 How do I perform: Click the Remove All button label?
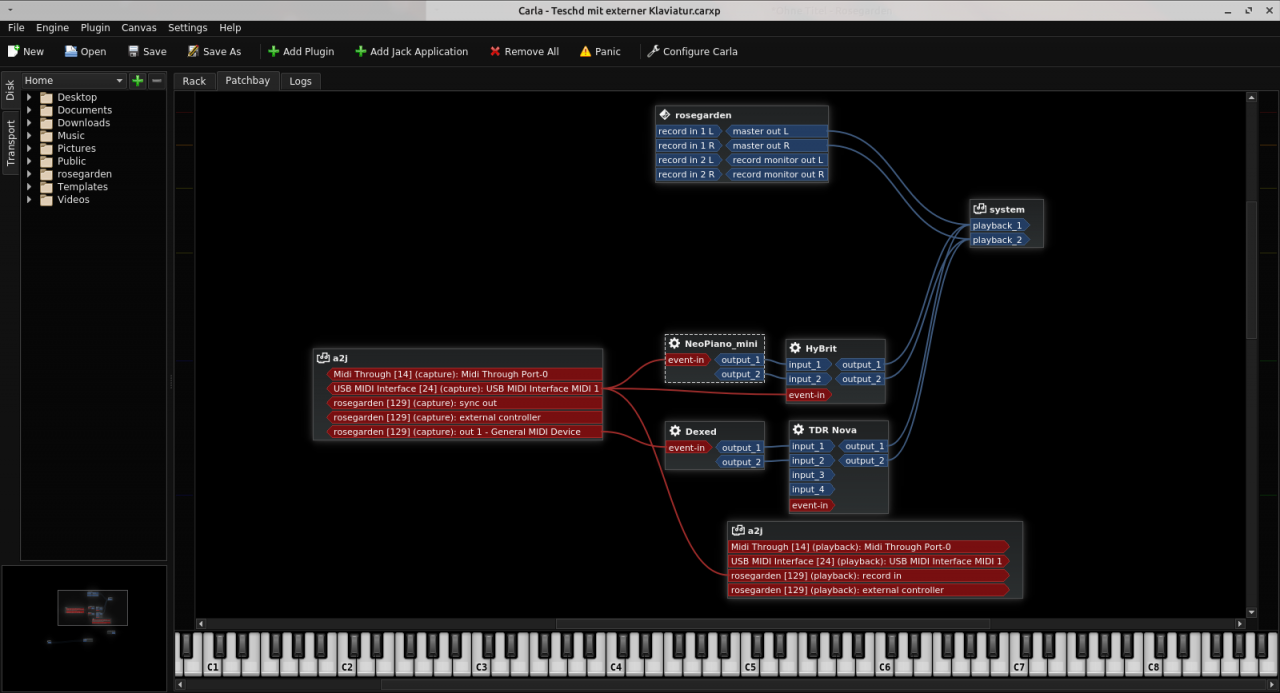pos(532,51)
